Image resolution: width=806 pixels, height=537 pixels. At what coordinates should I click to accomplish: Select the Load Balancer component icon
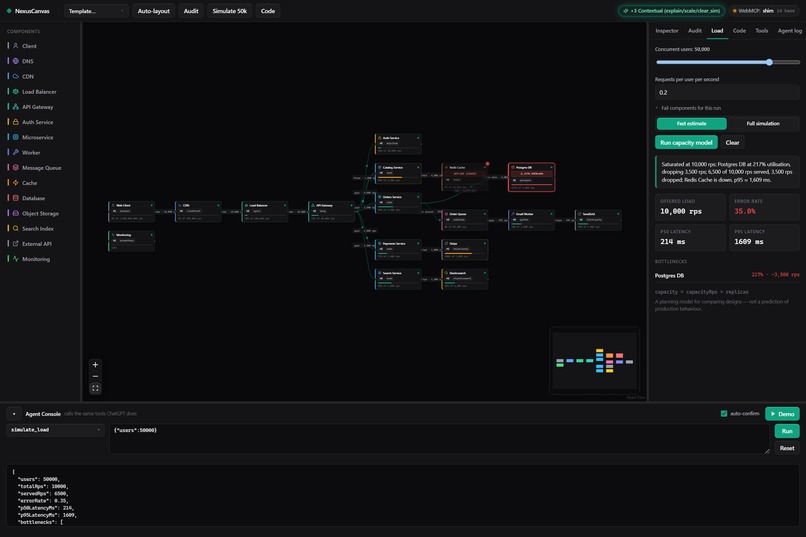tap(15, 91)
